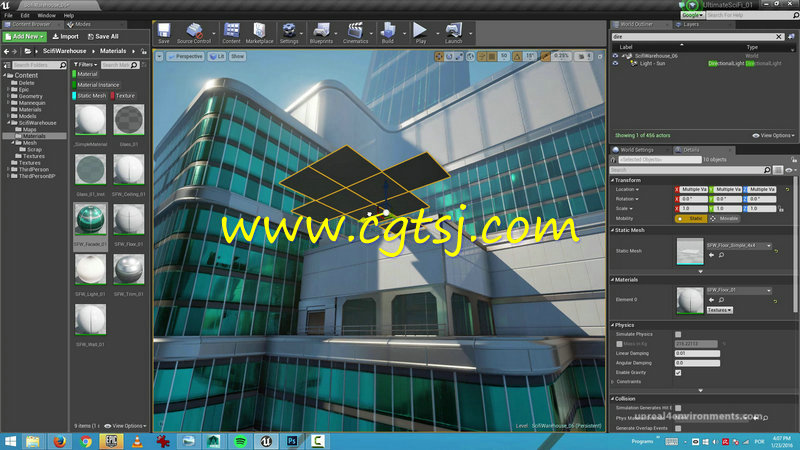The image size is (800, 450).
Task: Toggle Generate Overlap Events checkbox
Action: pyautogui.click(x=678, y=428)
